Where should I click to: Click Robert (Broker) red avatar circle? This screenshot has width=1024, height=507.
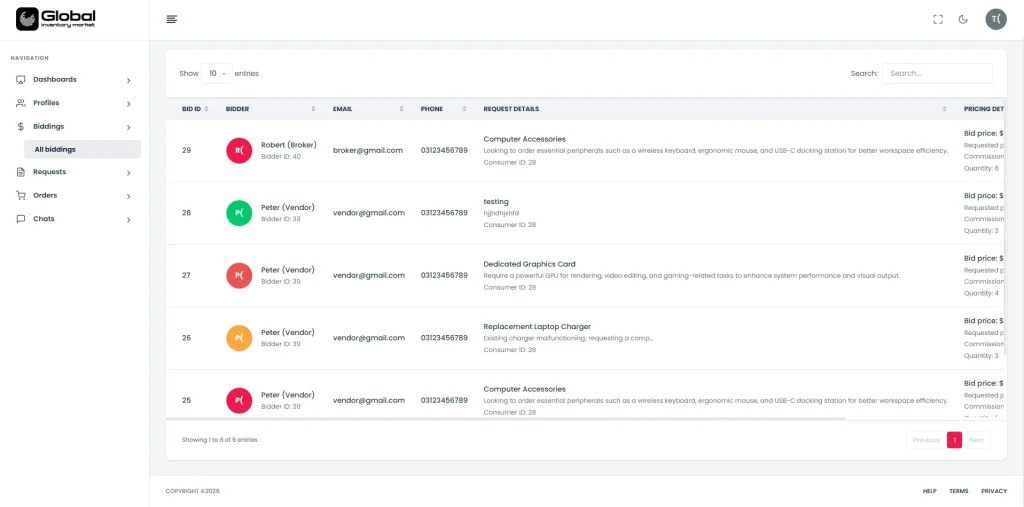[239, 151]
